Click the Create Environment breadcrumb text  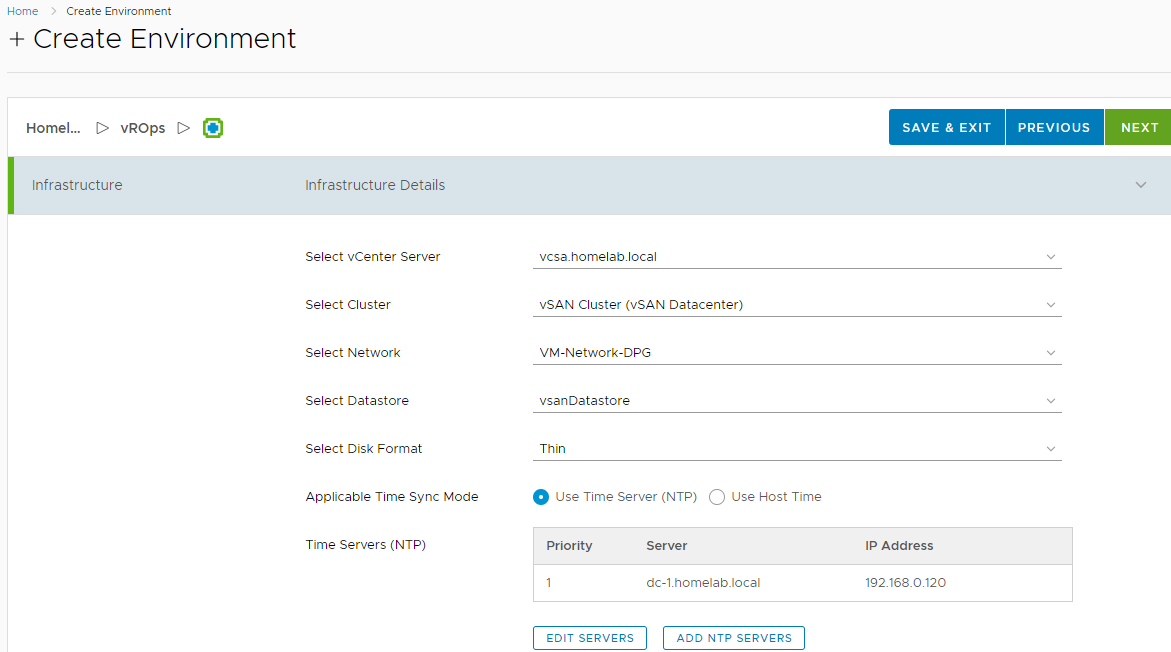tap(119, 11)
